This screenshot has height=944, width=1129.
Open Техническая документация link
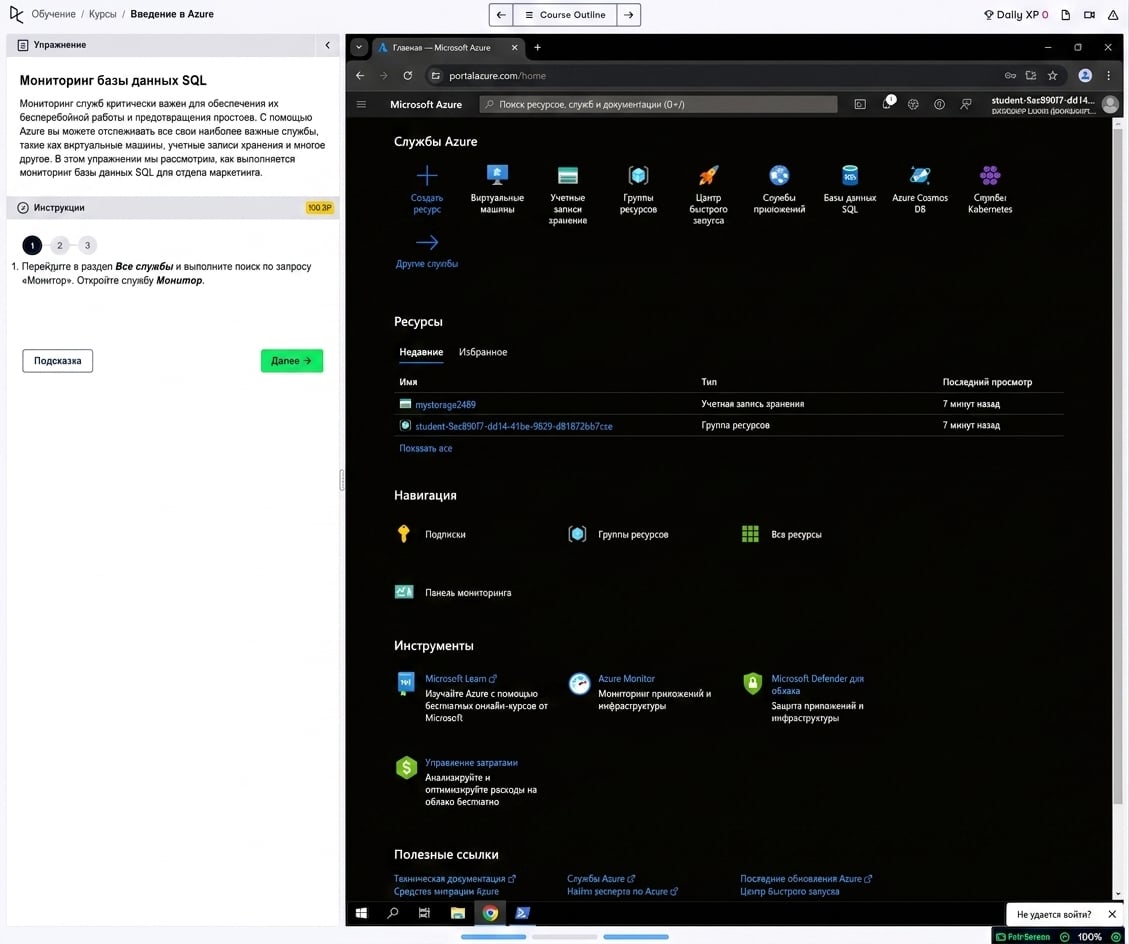(x=454, y=878)
